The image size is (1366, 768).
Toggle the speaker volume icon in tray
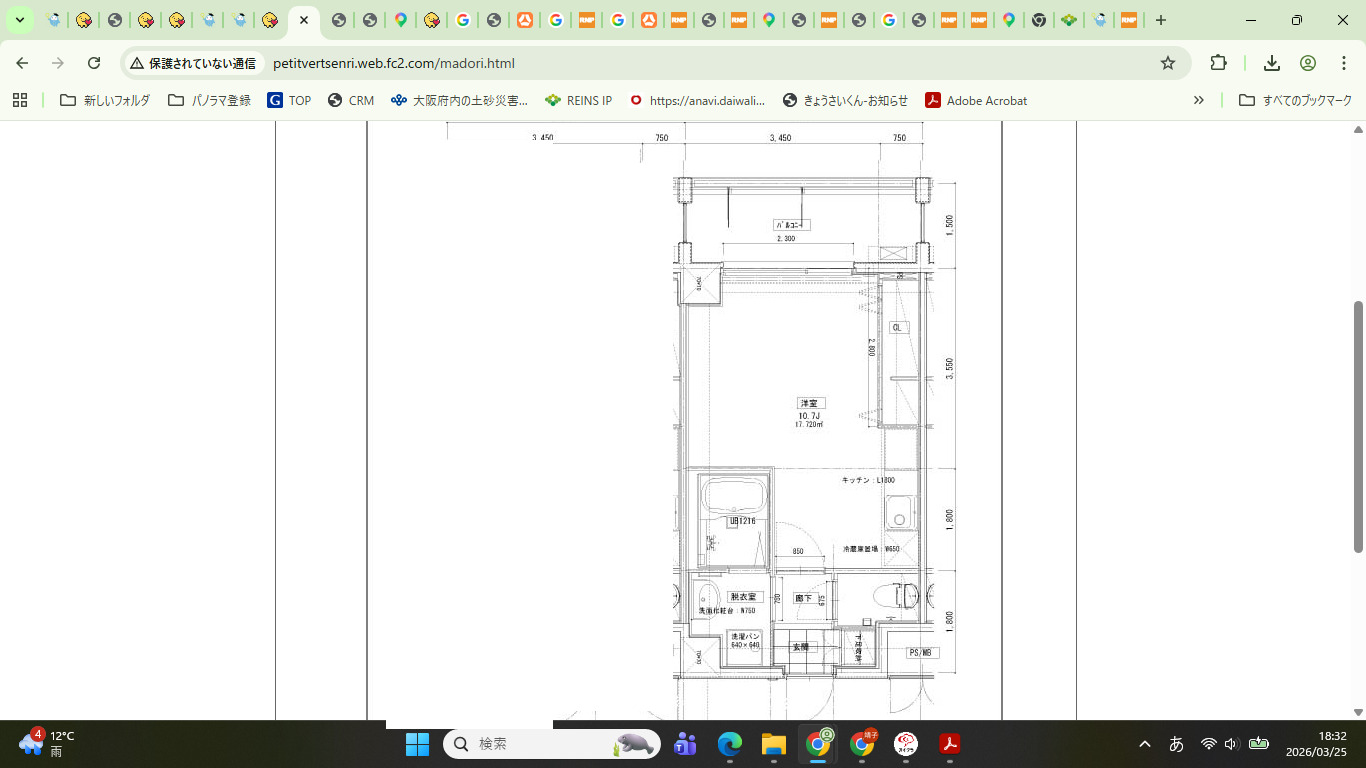pos(1231,744)
